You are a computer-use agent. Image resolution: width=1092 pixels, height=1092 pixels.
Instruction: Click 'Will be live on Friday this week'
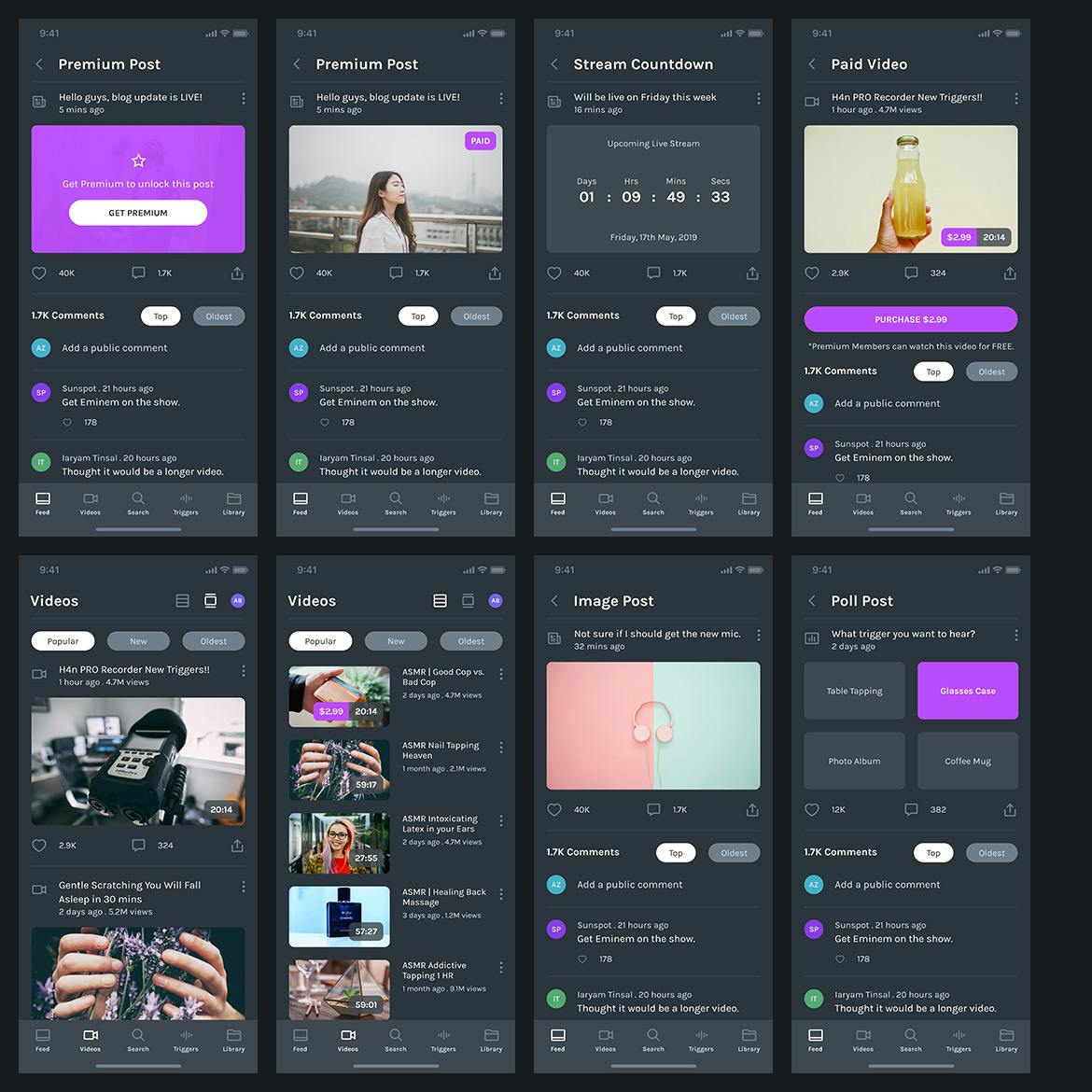pos(645,97)
